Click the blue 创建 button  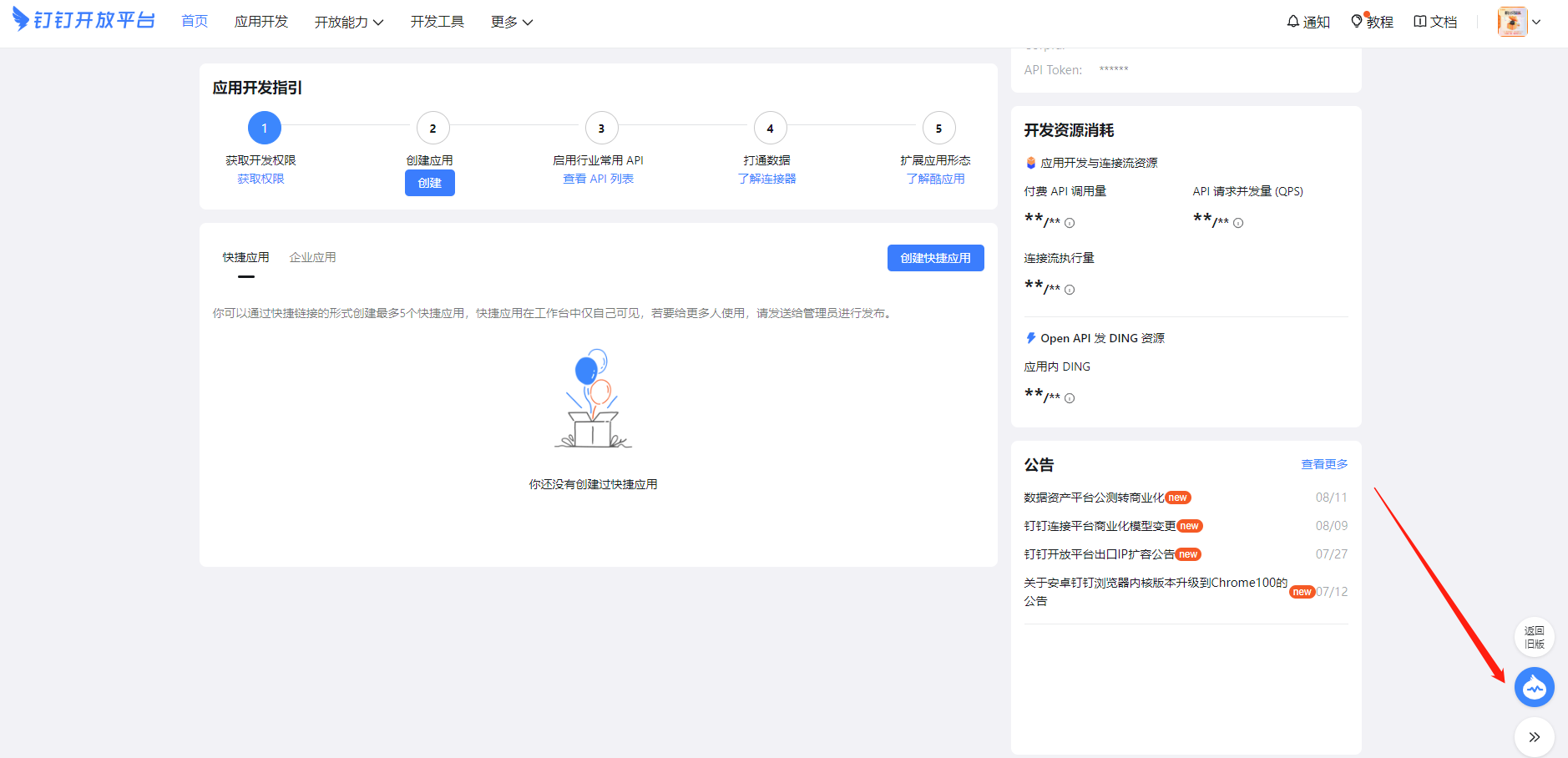click(x=430, y=183)
